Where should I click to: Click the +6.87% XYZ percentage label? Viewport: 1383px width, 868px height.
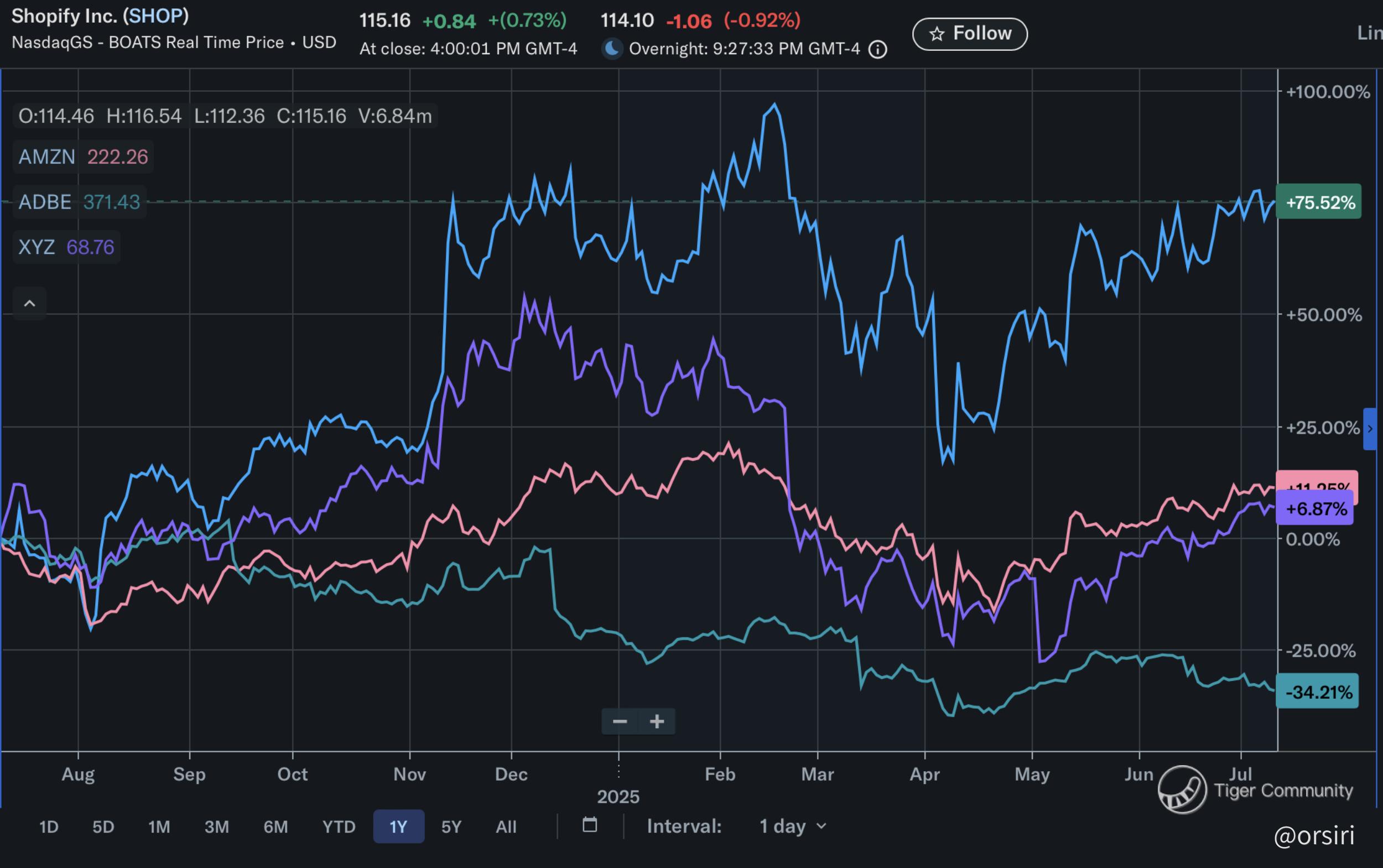[1314, 508]
